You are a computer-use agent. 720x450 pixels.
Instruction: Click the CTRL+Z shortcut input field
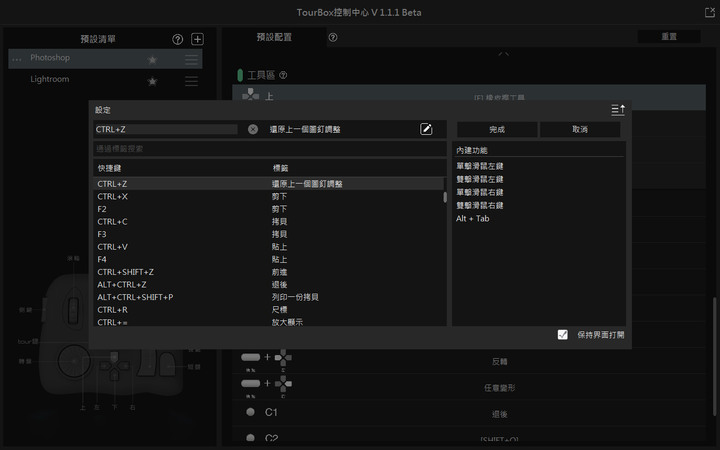click(166, 129)
